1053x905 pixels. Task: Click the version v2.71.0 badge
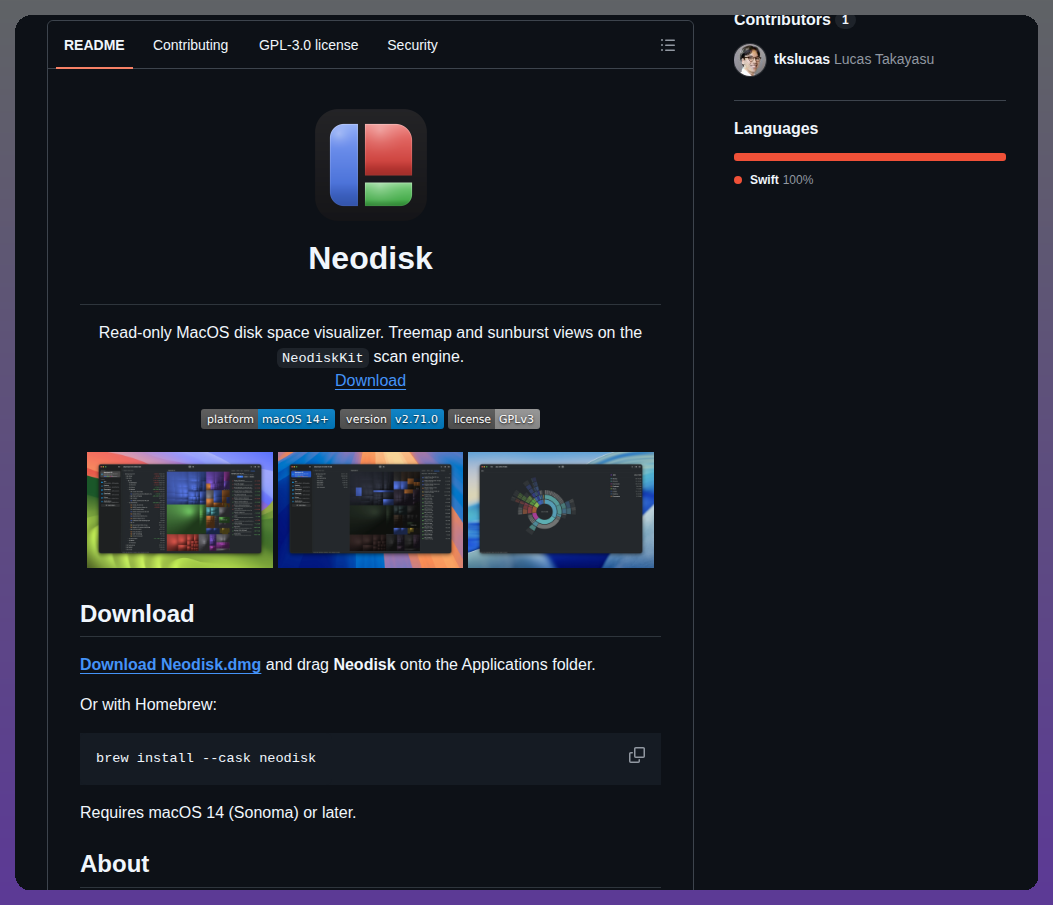pos(392,419)
